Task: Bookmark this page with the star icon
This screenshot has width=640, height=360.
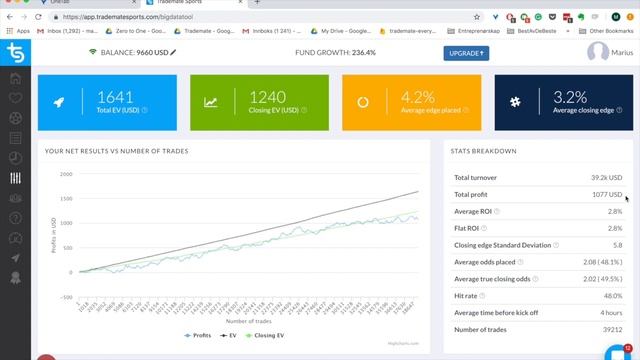Action: [477, 17]
